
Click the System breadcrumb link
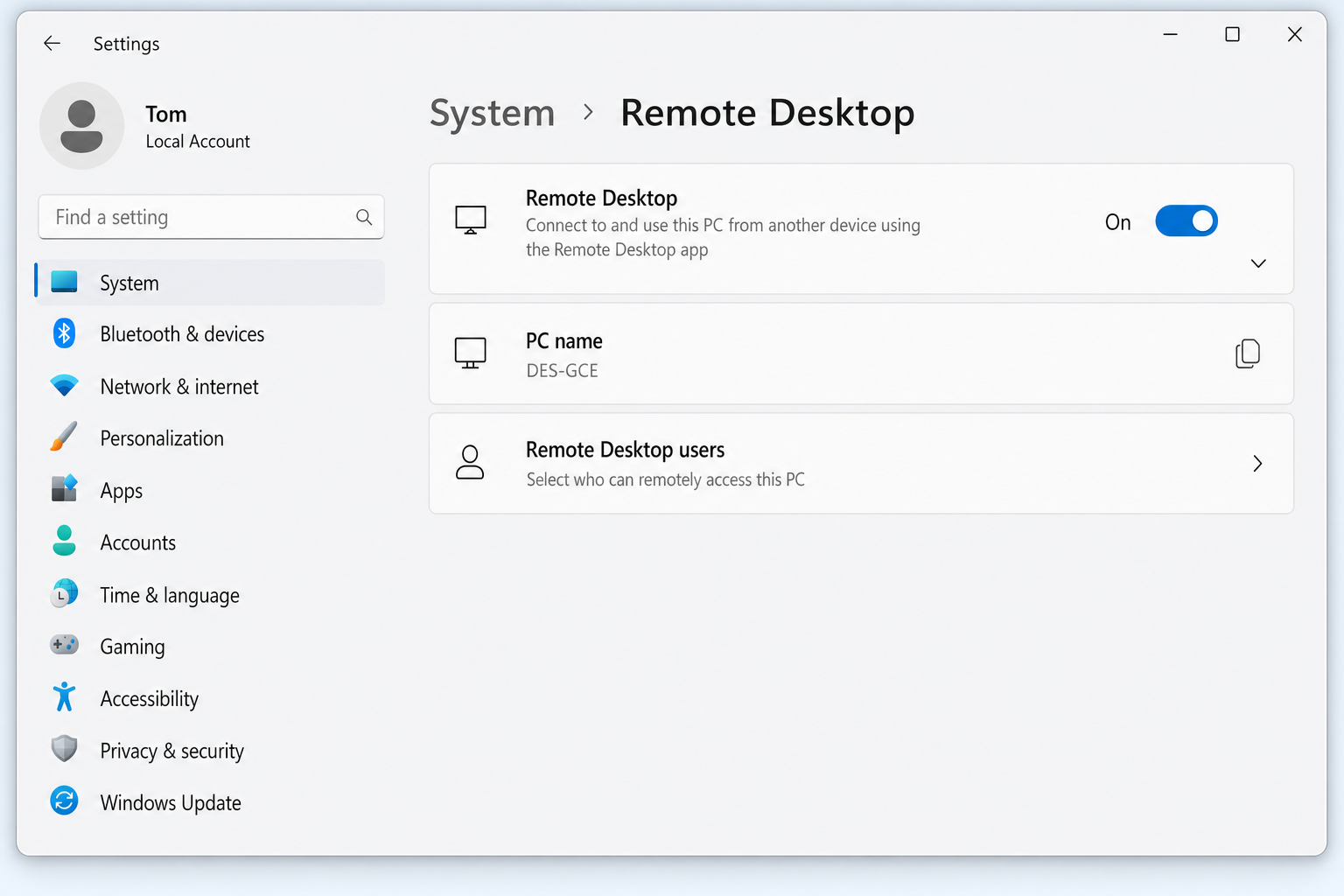coord(493,114)
